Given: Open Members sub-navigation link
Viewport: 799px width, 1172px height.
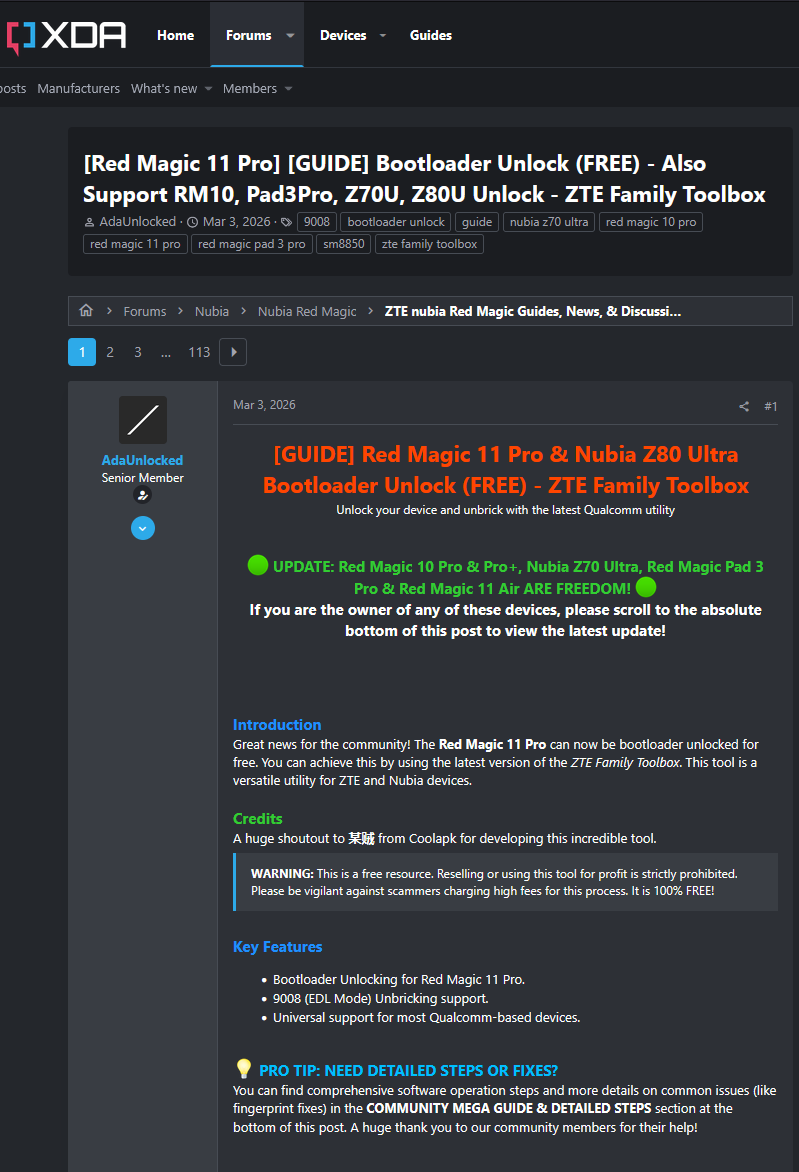Looking at the screenshot, I should tap(250, 88).
